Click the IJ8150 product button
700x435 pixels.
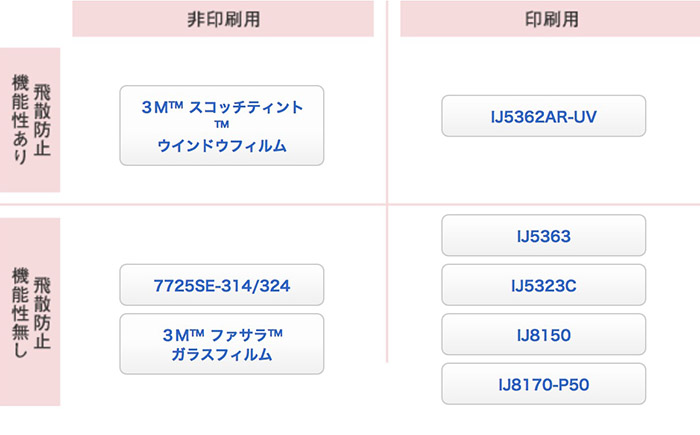(543, 335)
